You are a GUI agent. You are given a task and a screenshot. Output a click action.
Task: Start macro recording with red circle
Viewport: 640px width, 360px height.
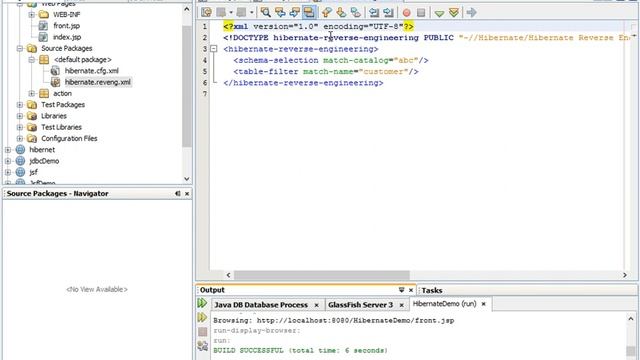pyautogui.click(x=406, y=13)
